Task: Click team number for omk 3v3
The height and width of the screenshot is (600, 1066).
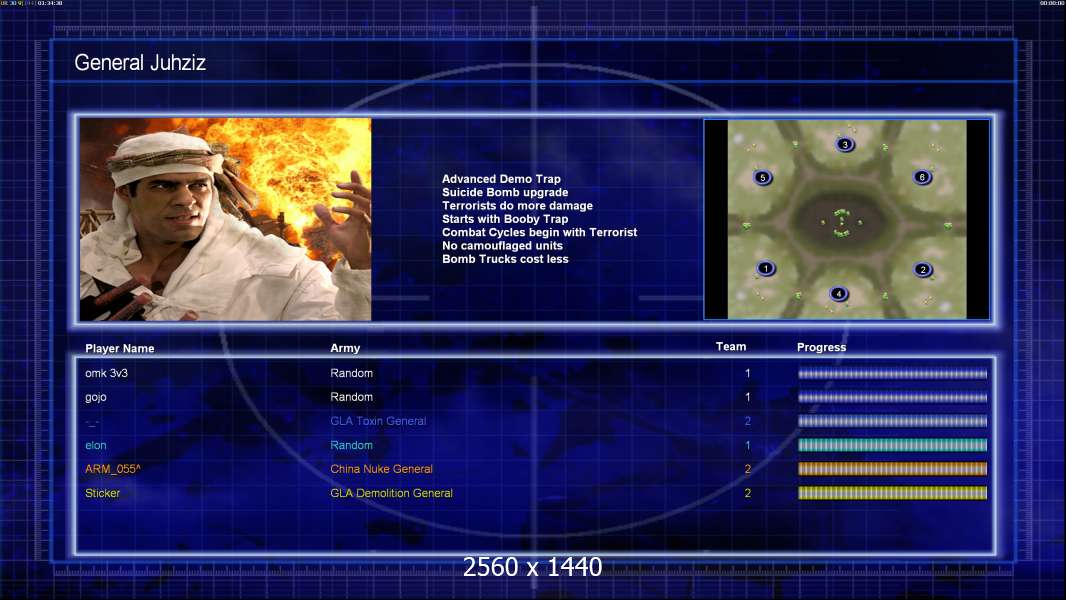Action: pyautogui.click(x=748, y=373)
